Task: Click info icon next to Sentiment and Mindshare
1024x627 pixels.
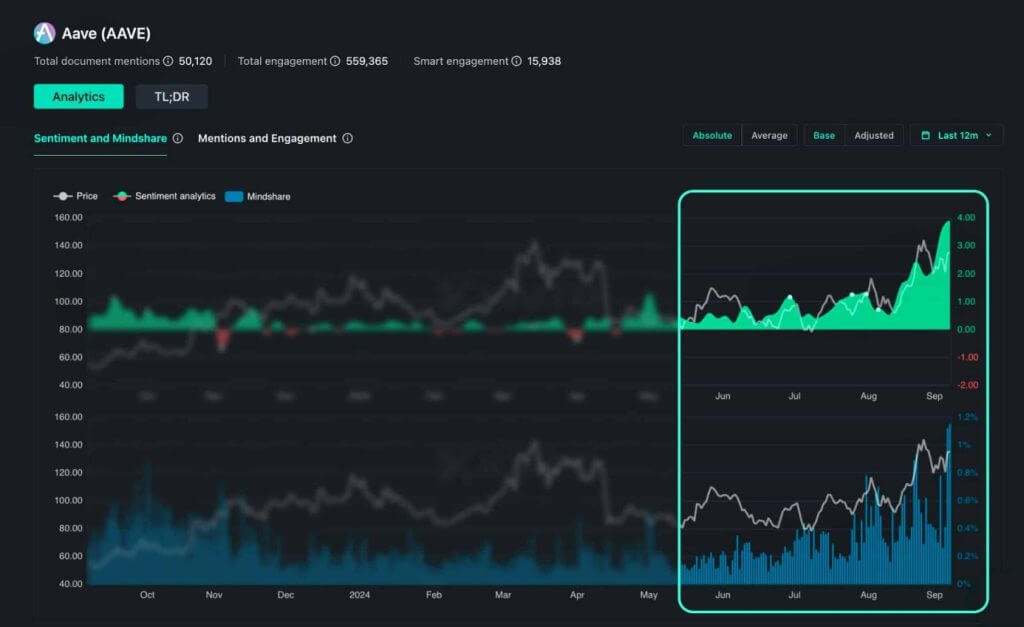Action: pyautogui.click(x=178, y=139)
